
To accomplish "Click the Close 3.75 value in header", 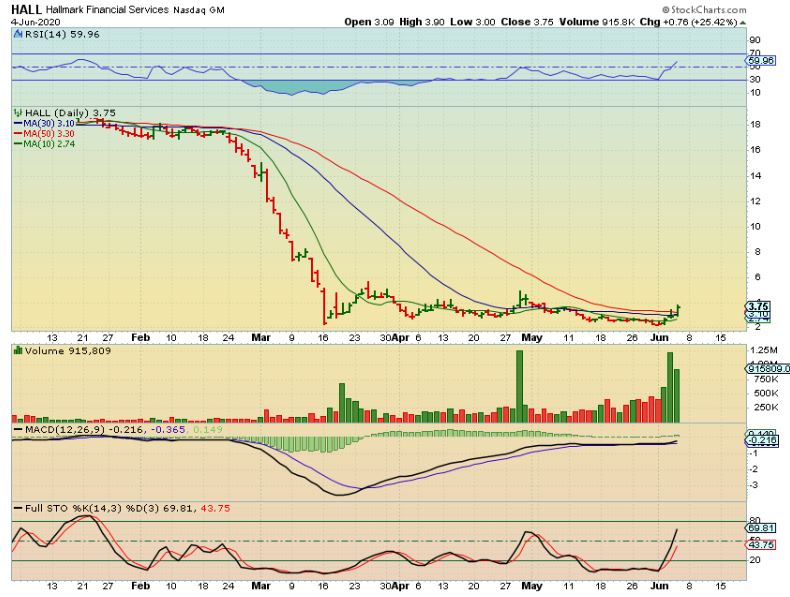I will click(x=527, y=22).
